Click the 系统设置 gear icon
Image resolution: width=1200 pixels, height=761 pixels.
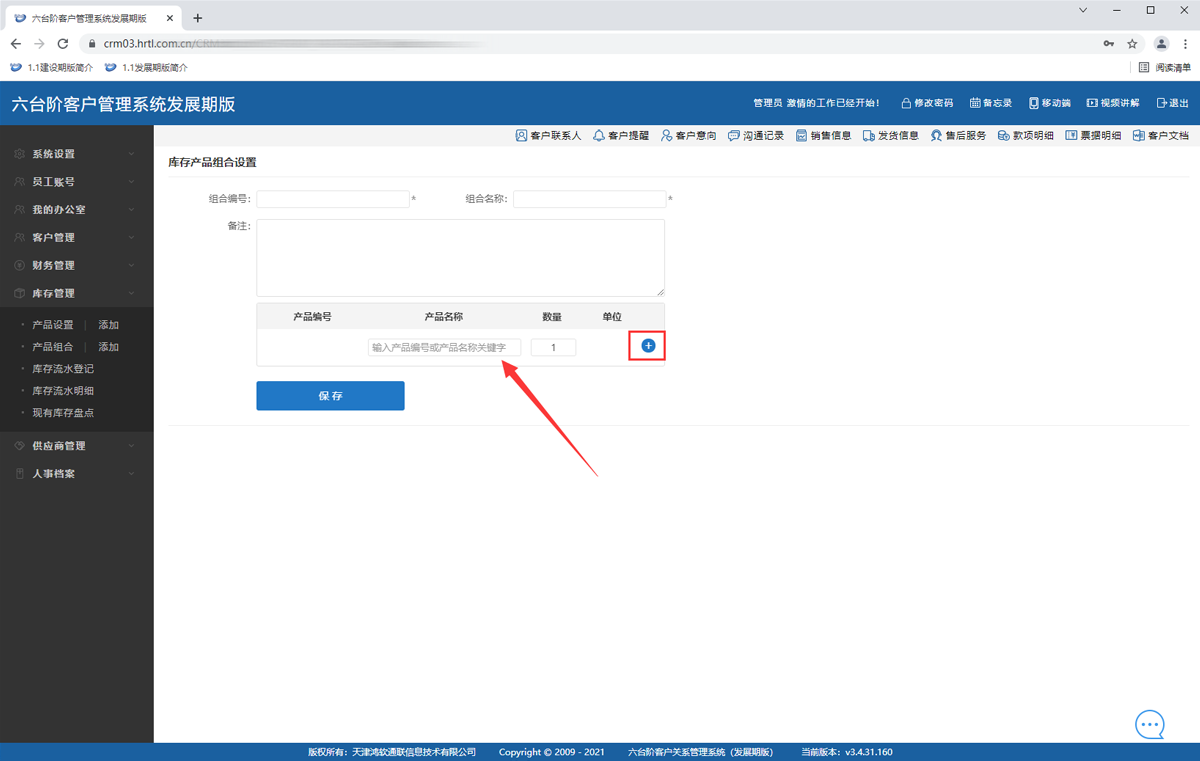[19, 154]
